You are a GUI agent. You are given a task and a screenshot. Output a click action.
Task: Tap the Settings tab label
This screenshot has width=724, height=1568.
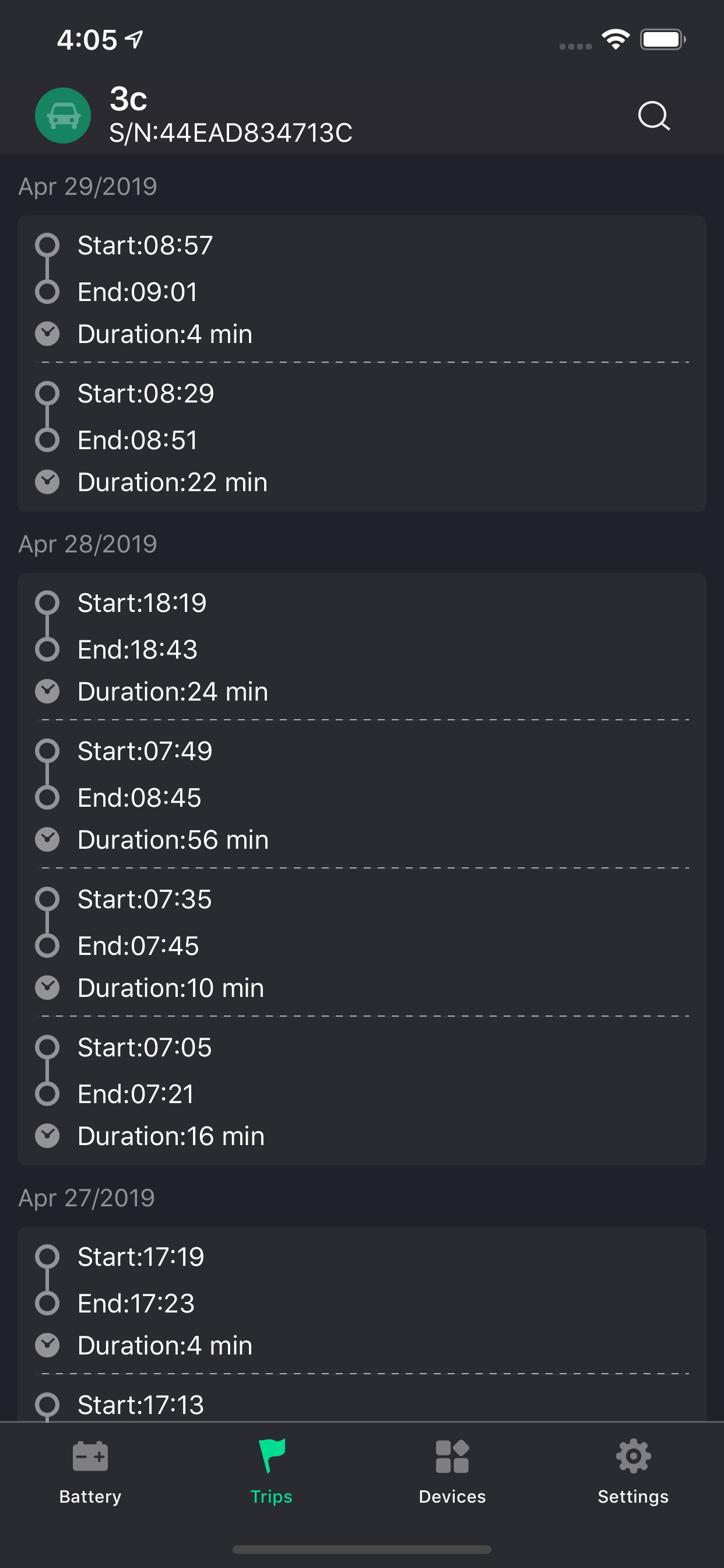point(633,1497)
